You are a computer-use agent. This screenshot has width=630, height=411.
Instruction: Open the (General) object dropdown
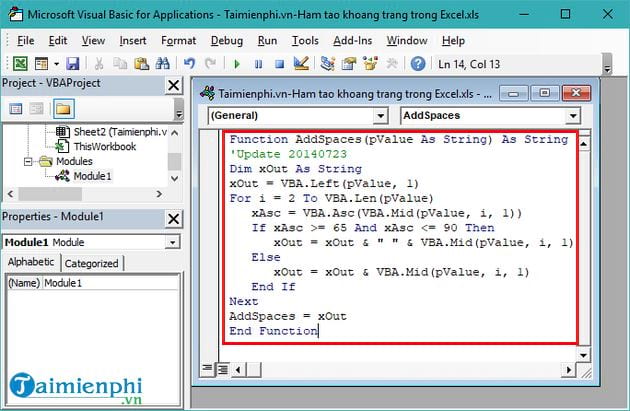380,116
